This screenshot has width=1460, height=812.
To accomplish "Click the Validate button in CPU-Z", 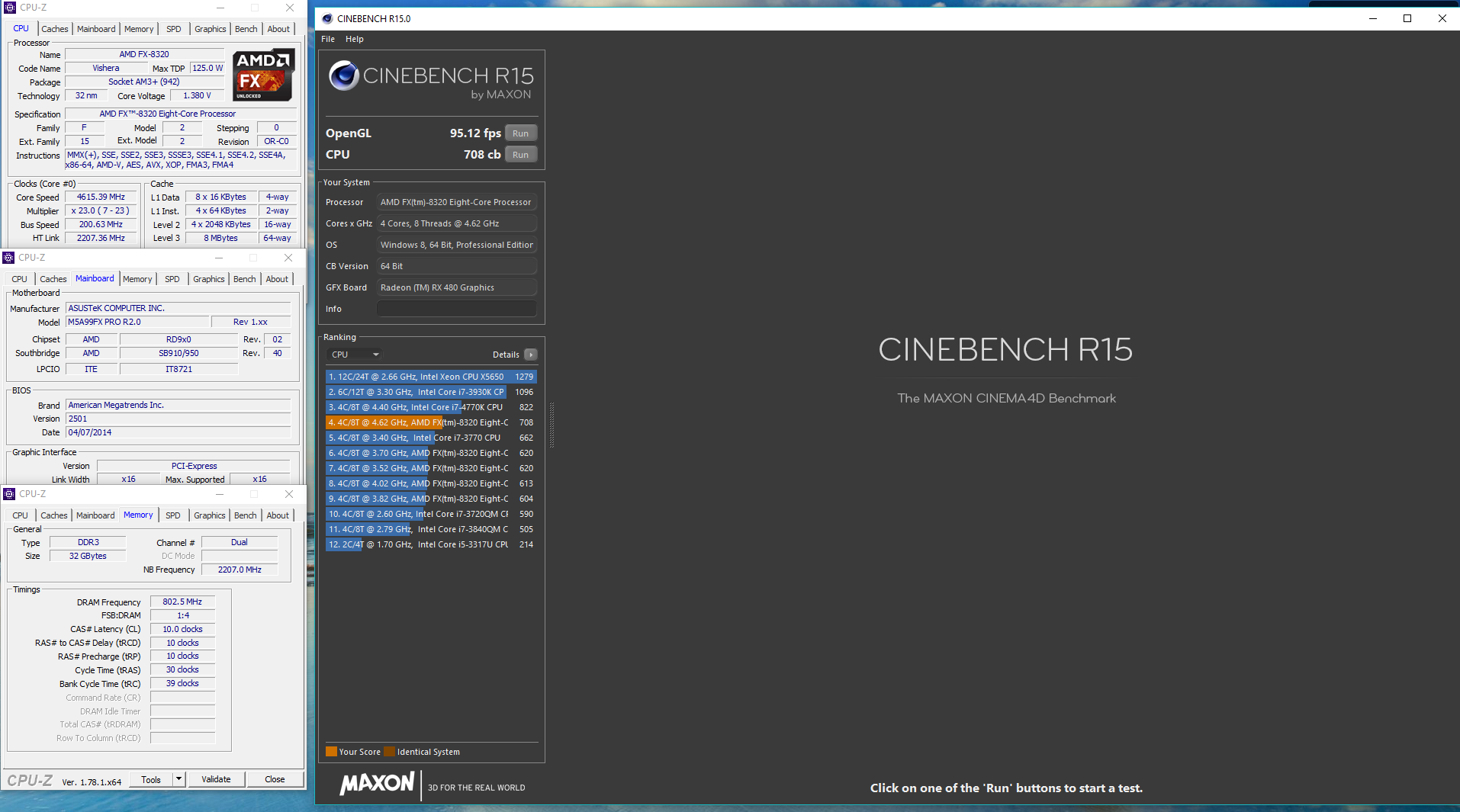I will [x=216, y=779].
